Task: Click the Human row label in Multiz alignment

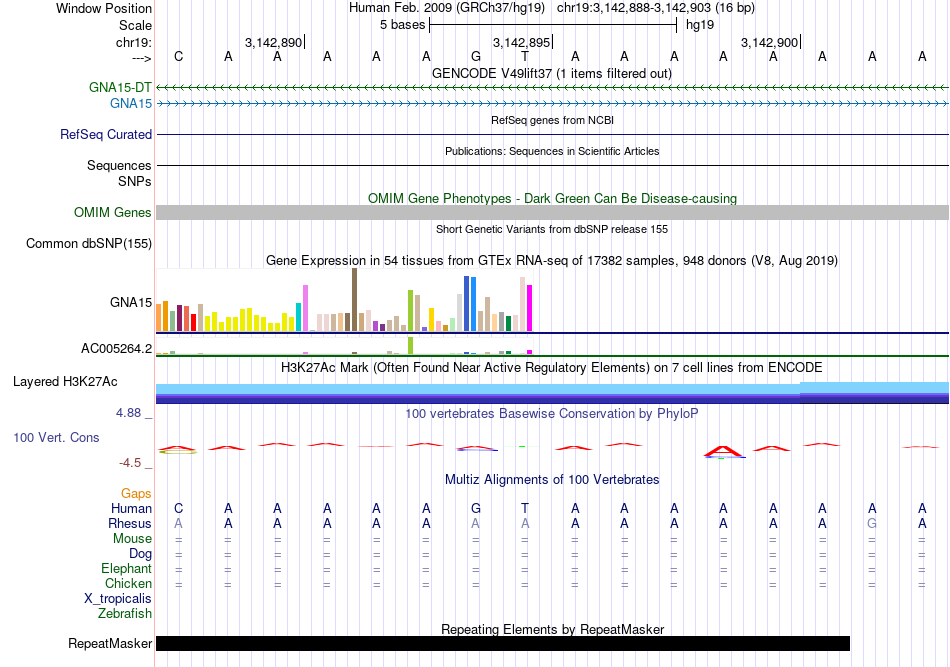Action: [x=131, y=508]
